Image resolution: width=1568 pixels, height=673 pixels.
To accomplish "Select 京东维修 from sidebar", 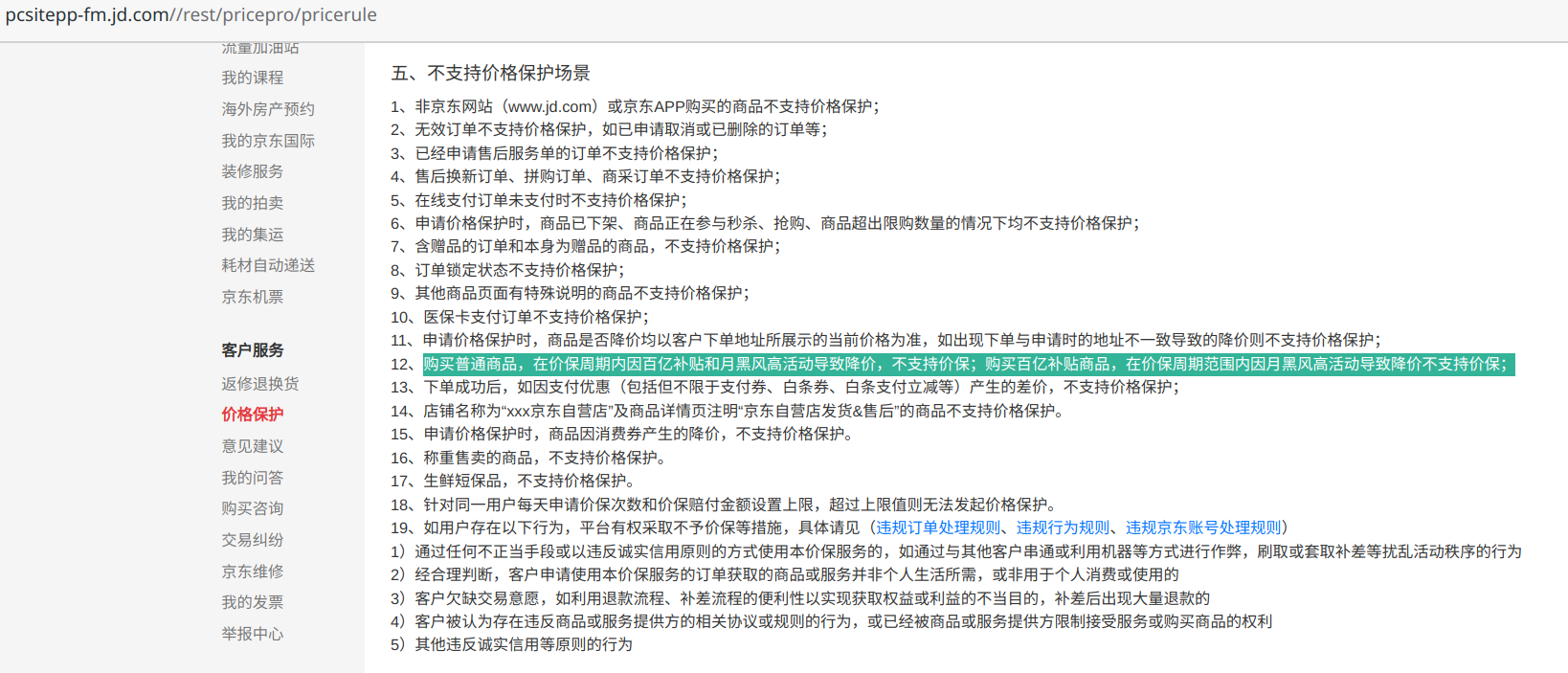I will [x=252, y=572].
